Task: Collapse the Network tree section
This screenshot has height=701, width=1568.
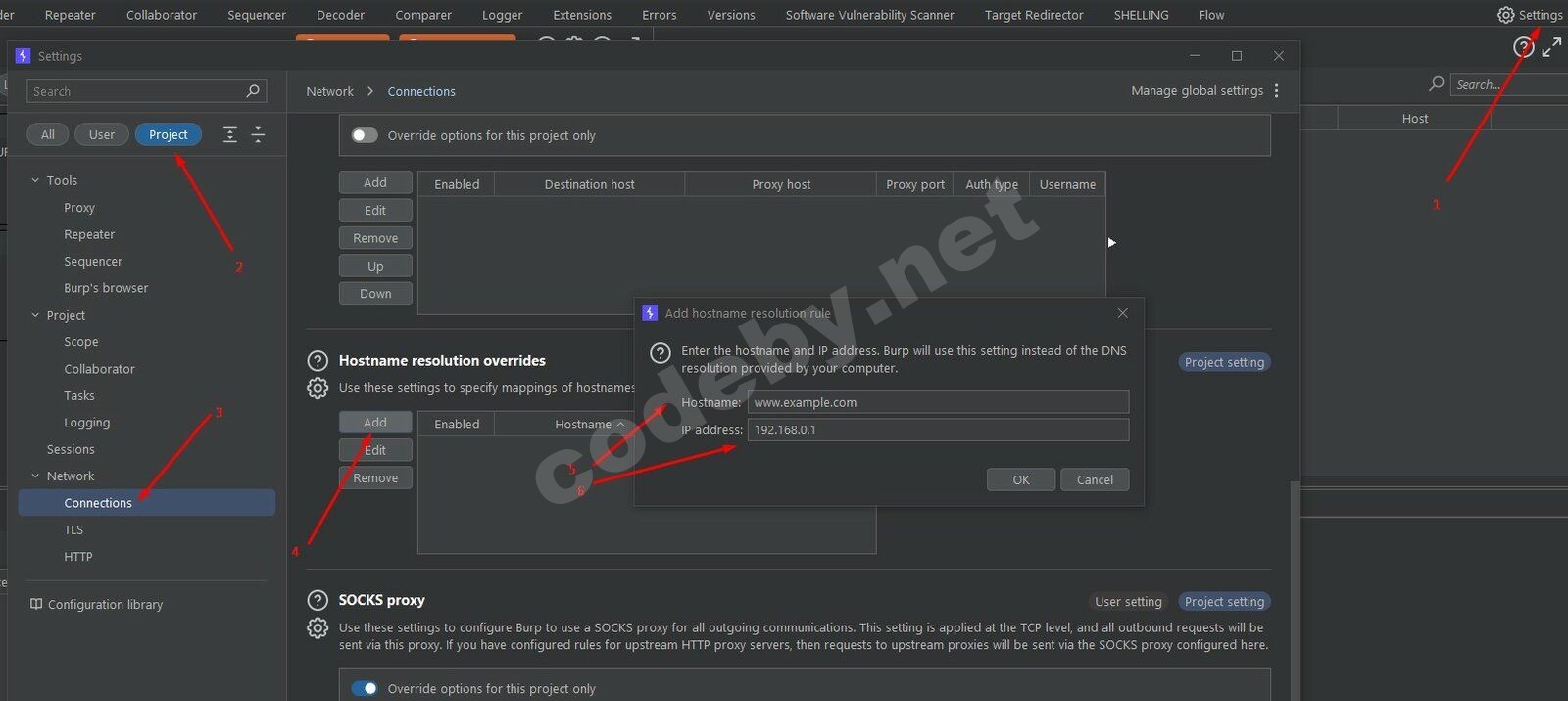Action: 35,476
